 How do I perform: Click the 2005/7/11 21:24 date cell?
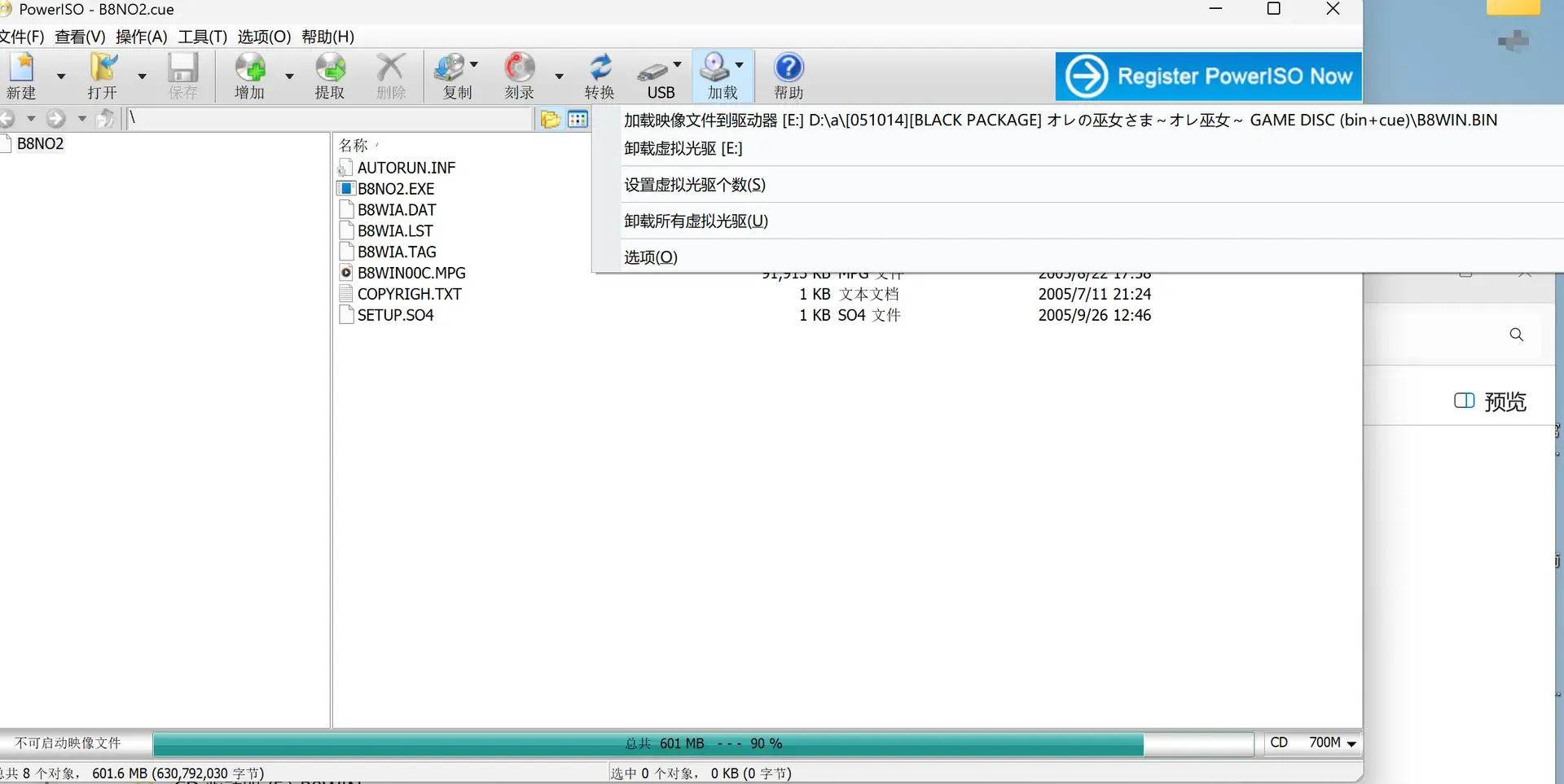[x=1094, y=294]
